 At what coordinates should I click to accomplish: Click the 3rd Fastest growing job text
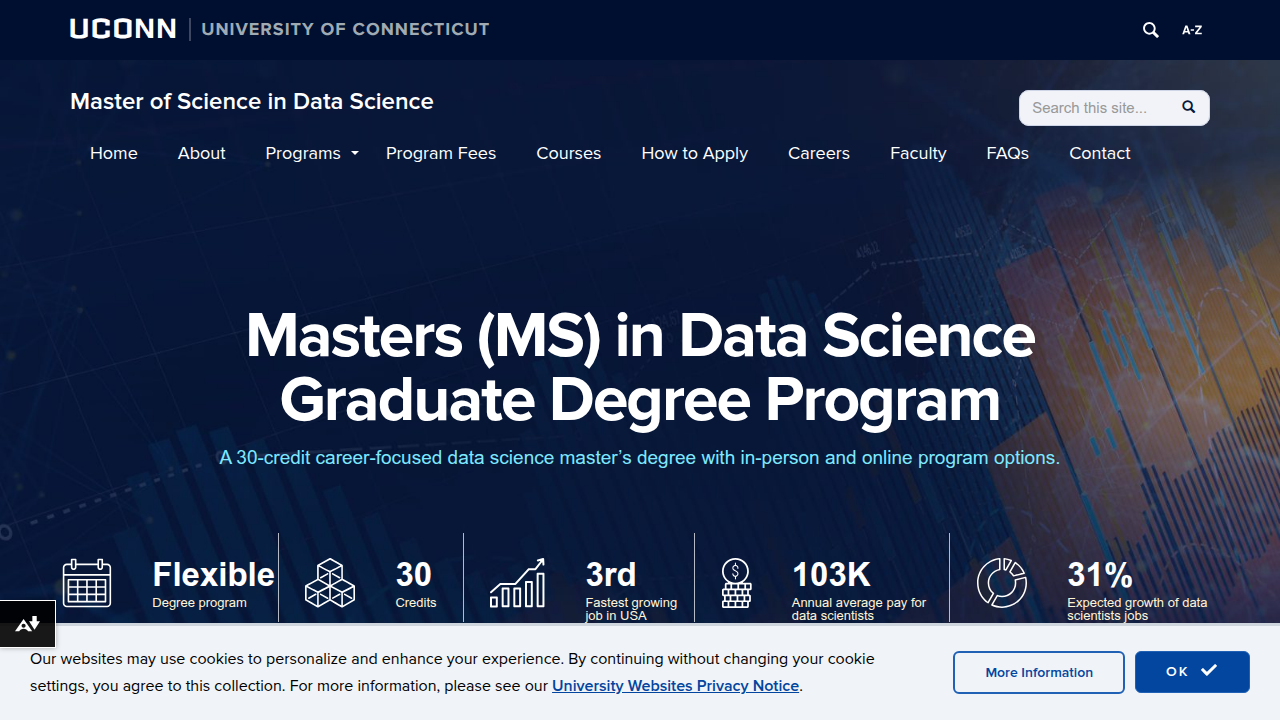[x=631, y=589]
